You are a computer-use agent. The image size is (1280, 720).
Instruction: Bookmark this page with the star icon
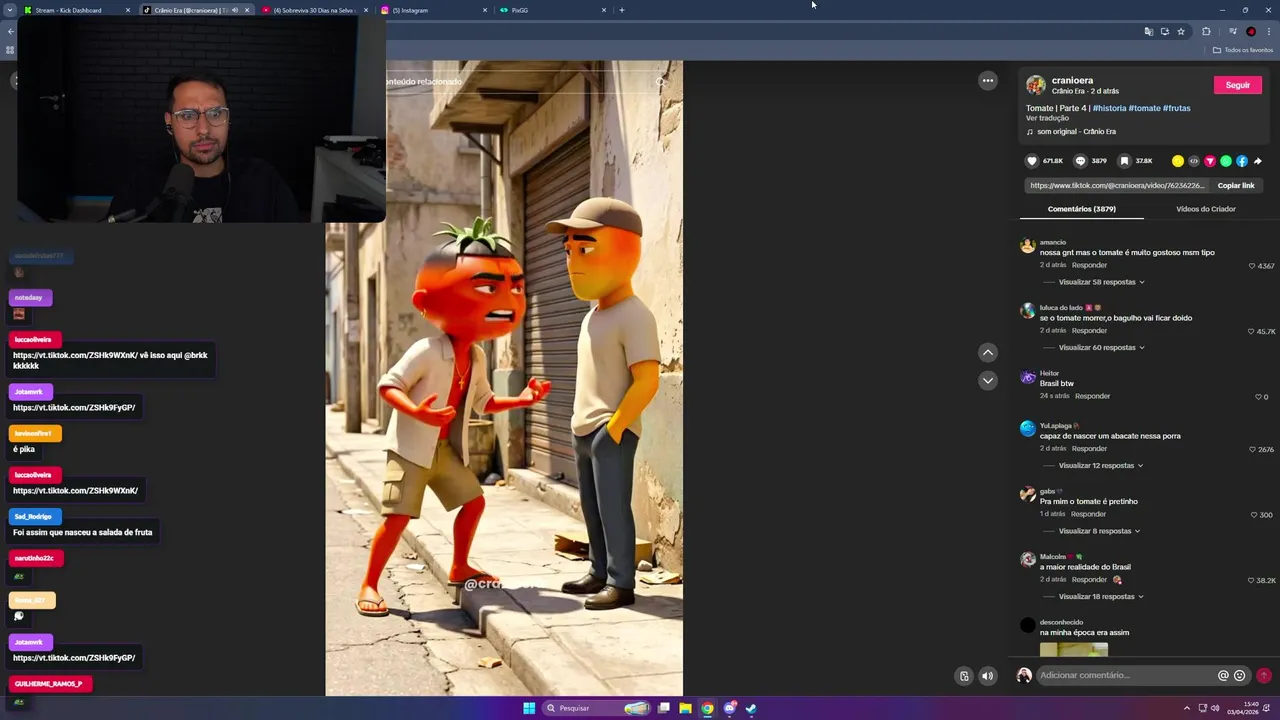point(1181,31)
